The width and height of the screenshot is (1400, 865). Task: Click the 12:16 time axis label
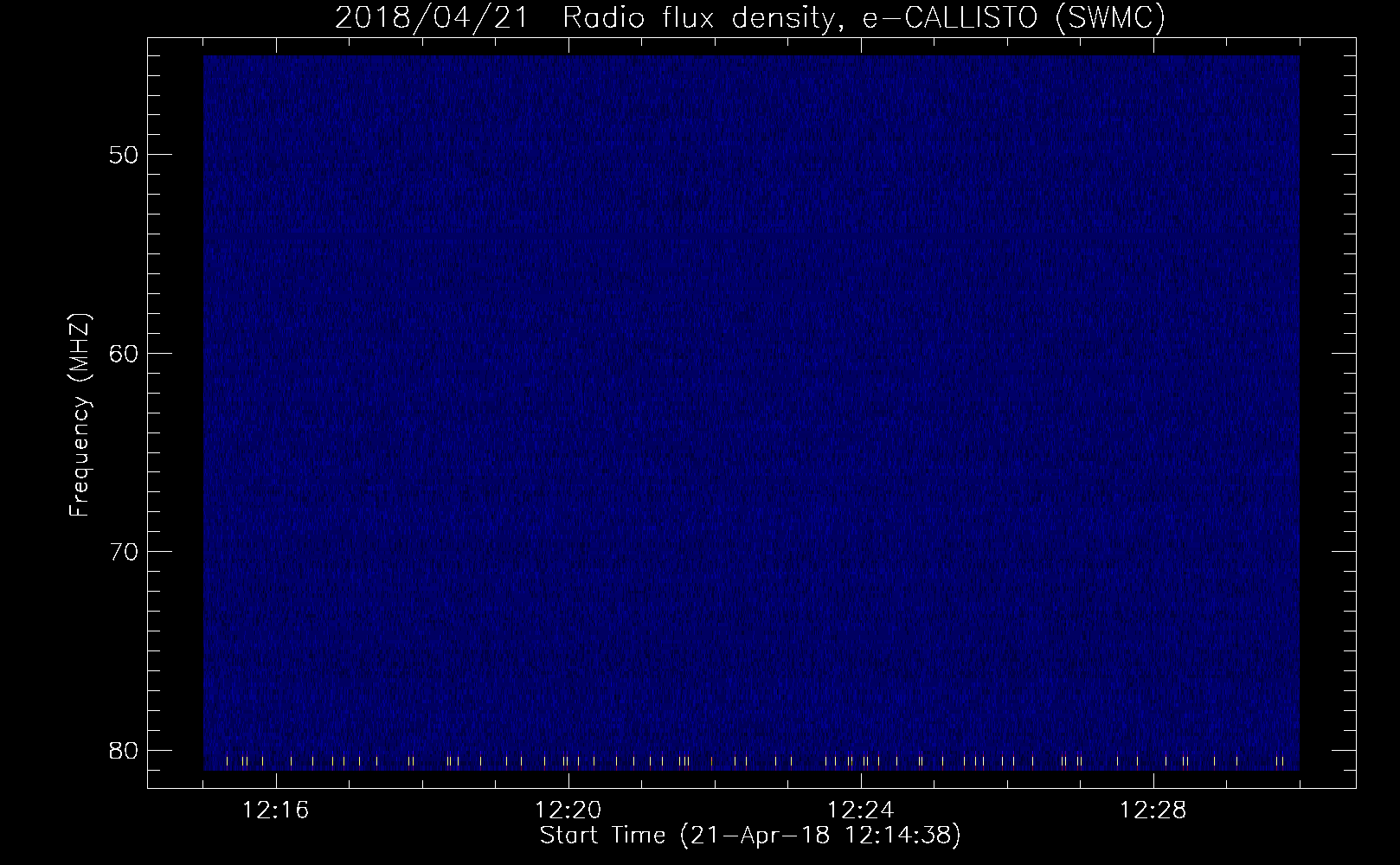click(x=276, y=811)
